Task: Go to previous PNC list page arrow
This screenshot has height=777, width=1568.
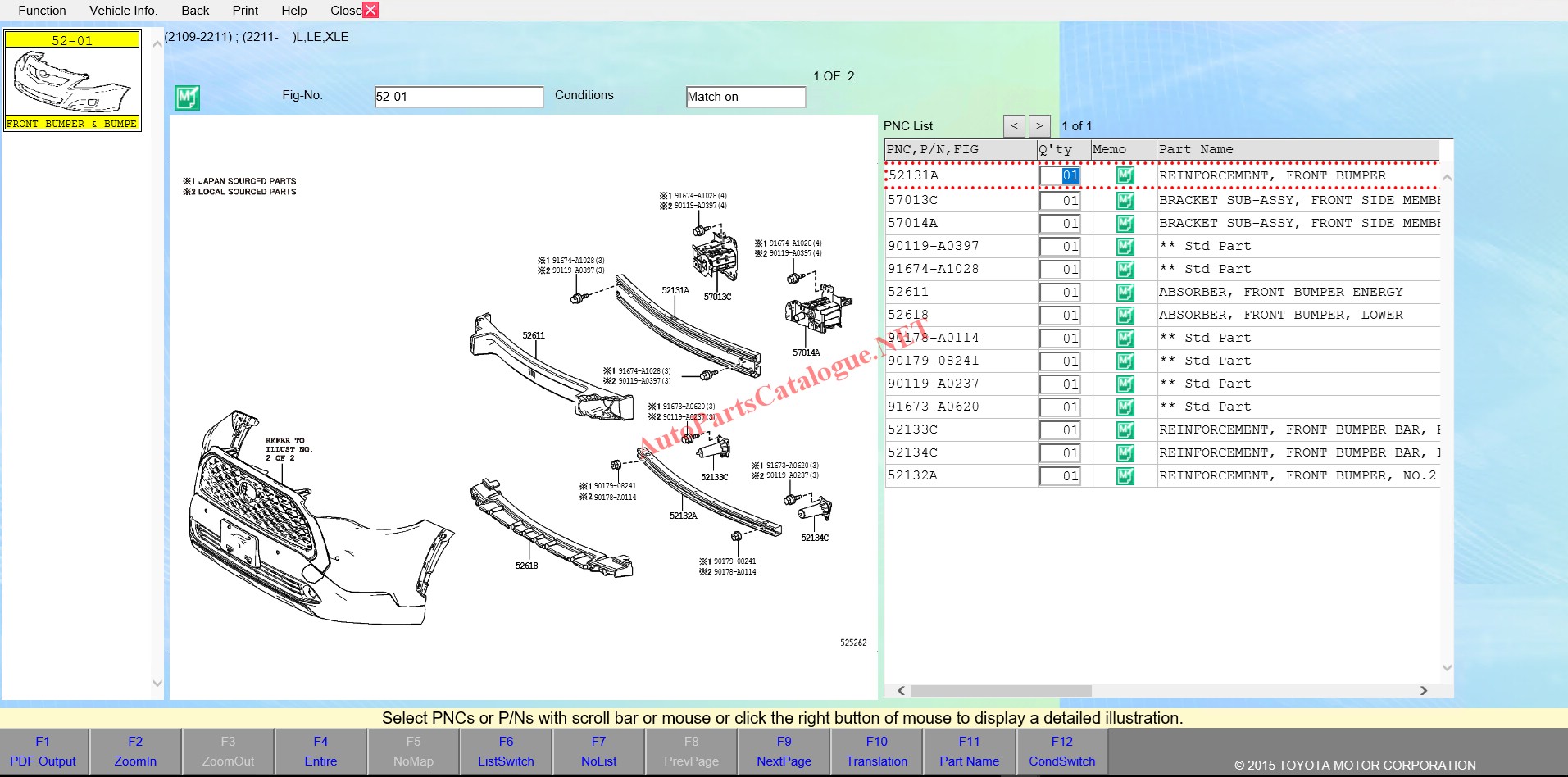Action: pyautogui.click(x=1014, y=126)
